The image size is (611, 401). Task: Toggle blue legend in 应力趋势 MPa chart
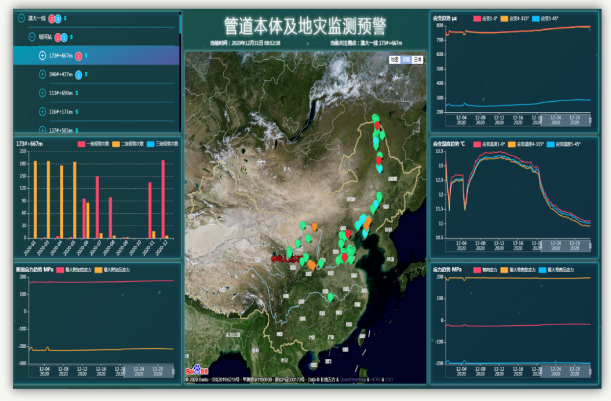coord(556,270)
